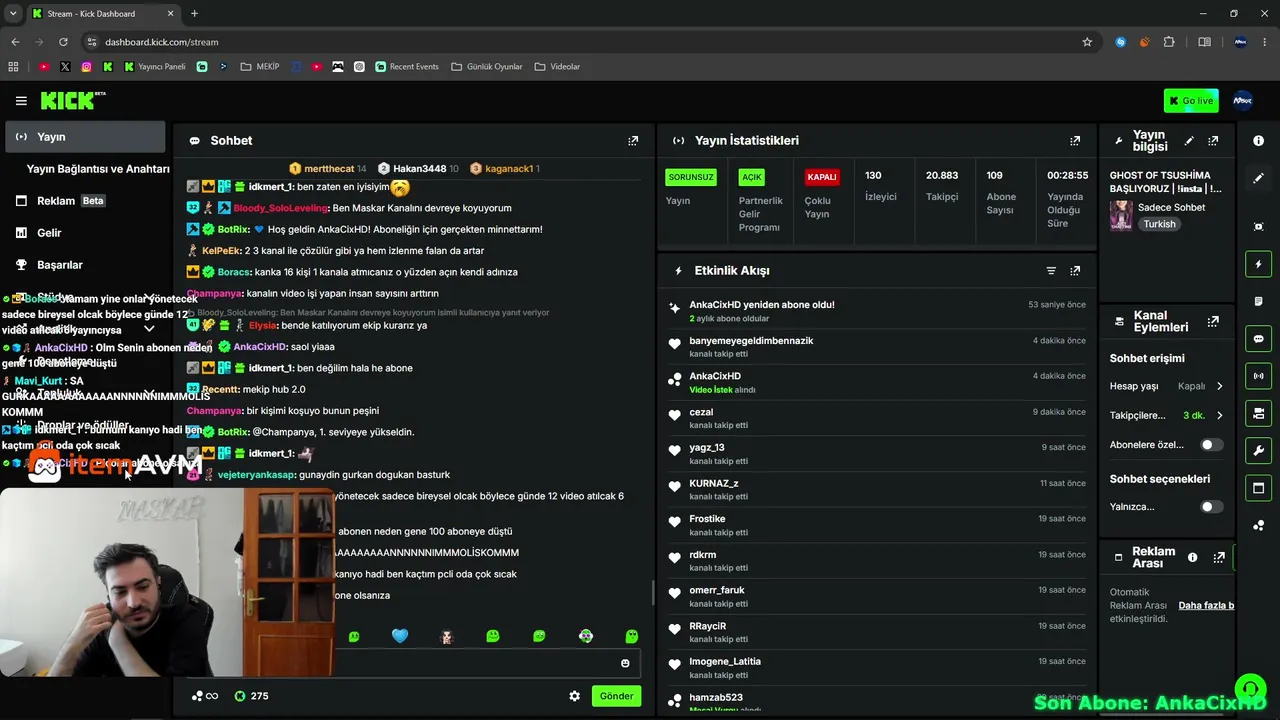Click the Go live button

click(1191, 100)
